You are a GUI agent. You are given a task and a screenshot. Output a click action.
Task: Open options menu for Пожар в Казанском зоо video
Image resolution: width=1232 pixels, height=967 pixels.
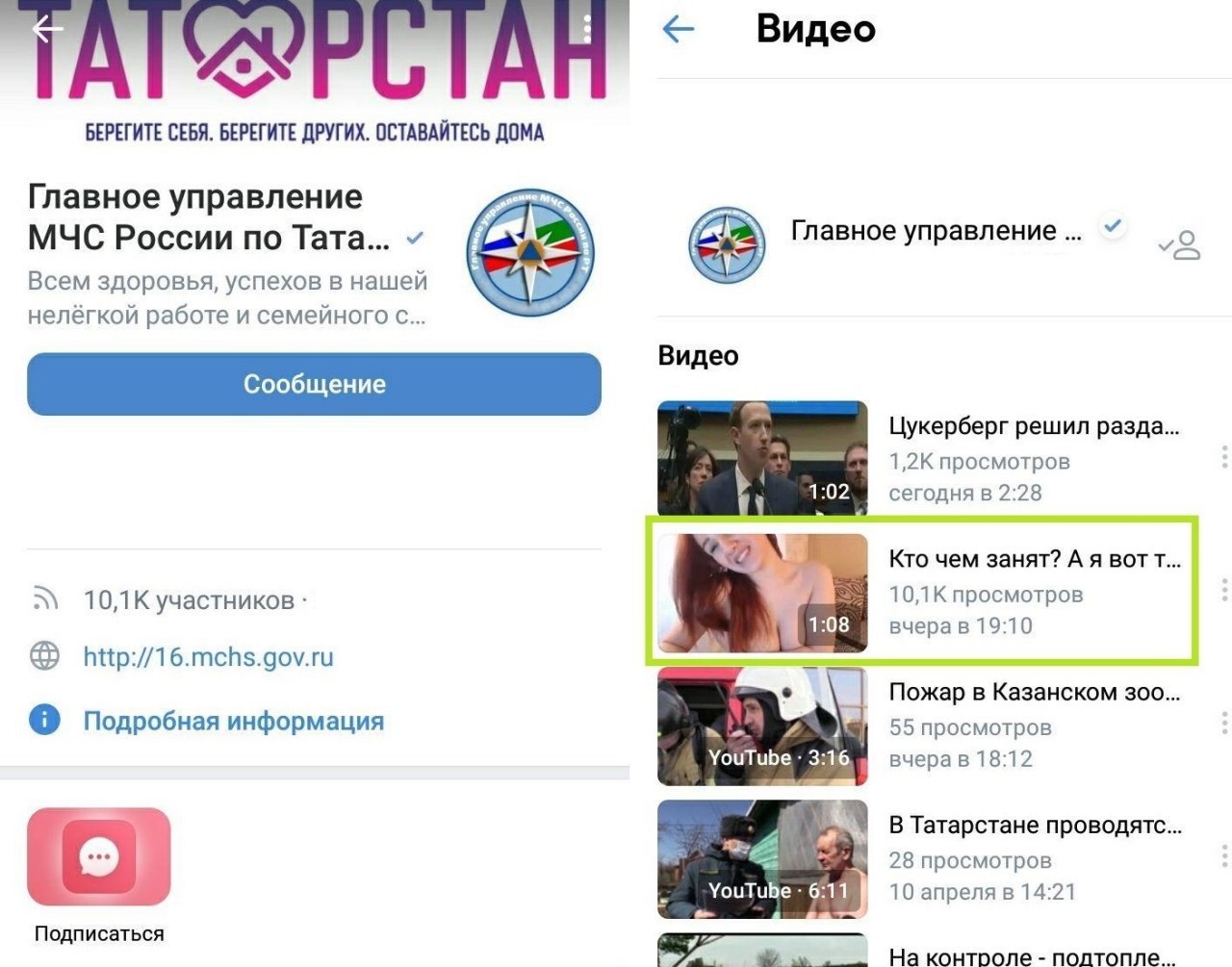pos(1223,723)
